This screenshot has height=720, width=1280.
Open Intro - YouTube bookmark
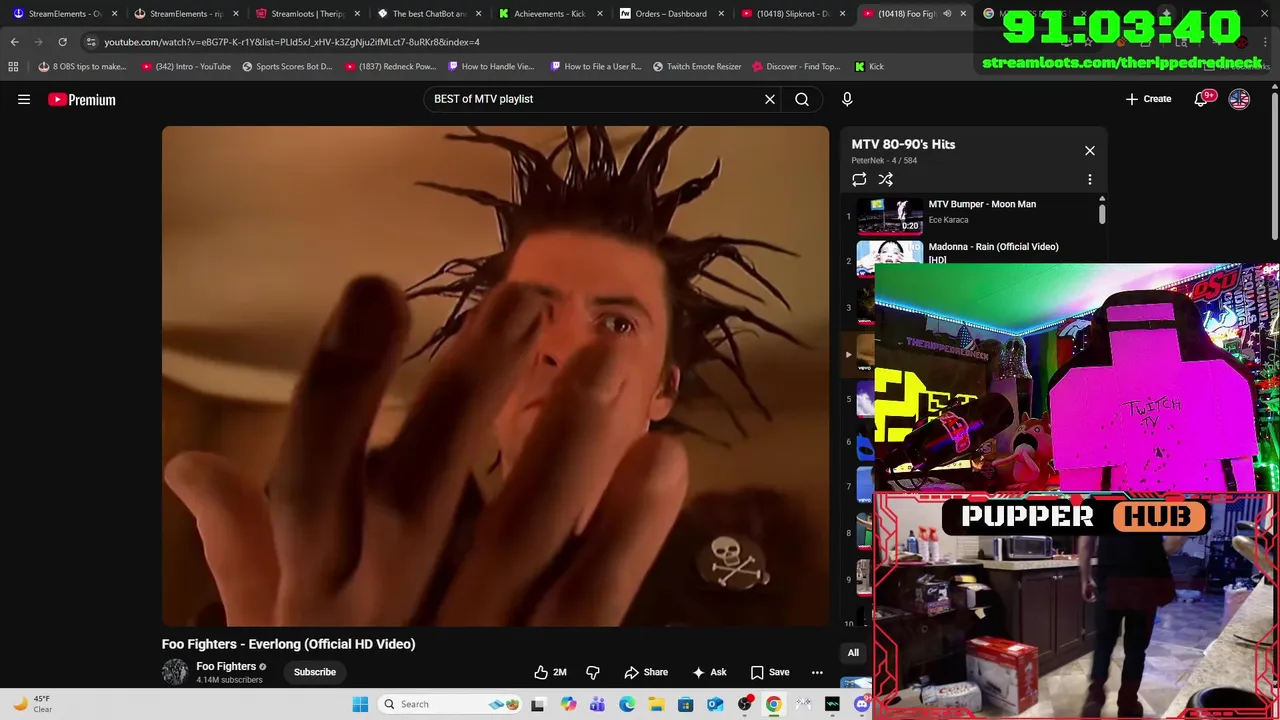pos(186,66)
